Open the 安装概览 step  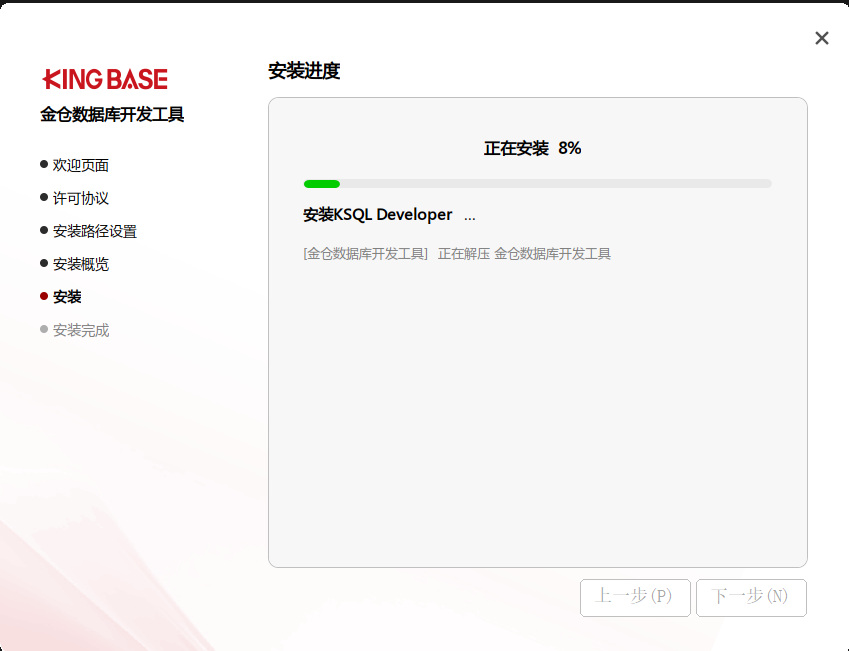point(81,264)
